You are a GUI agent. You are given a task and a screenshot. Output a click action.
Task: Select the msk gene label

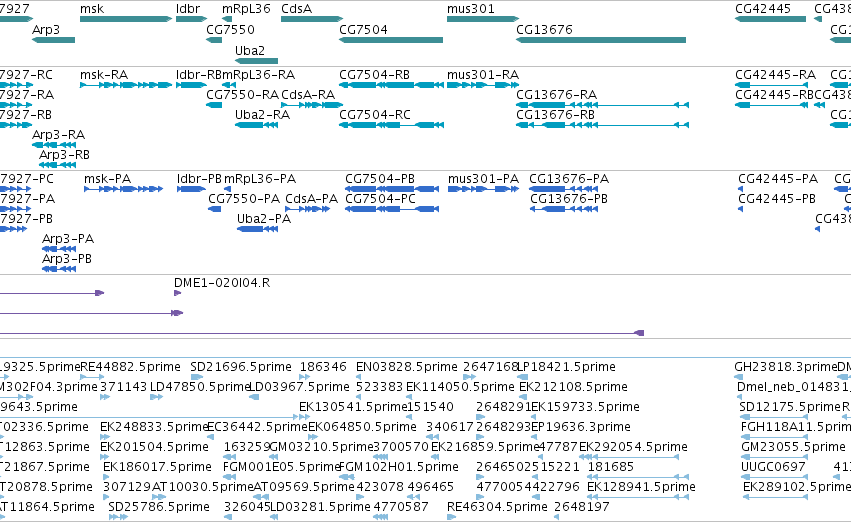92,9
